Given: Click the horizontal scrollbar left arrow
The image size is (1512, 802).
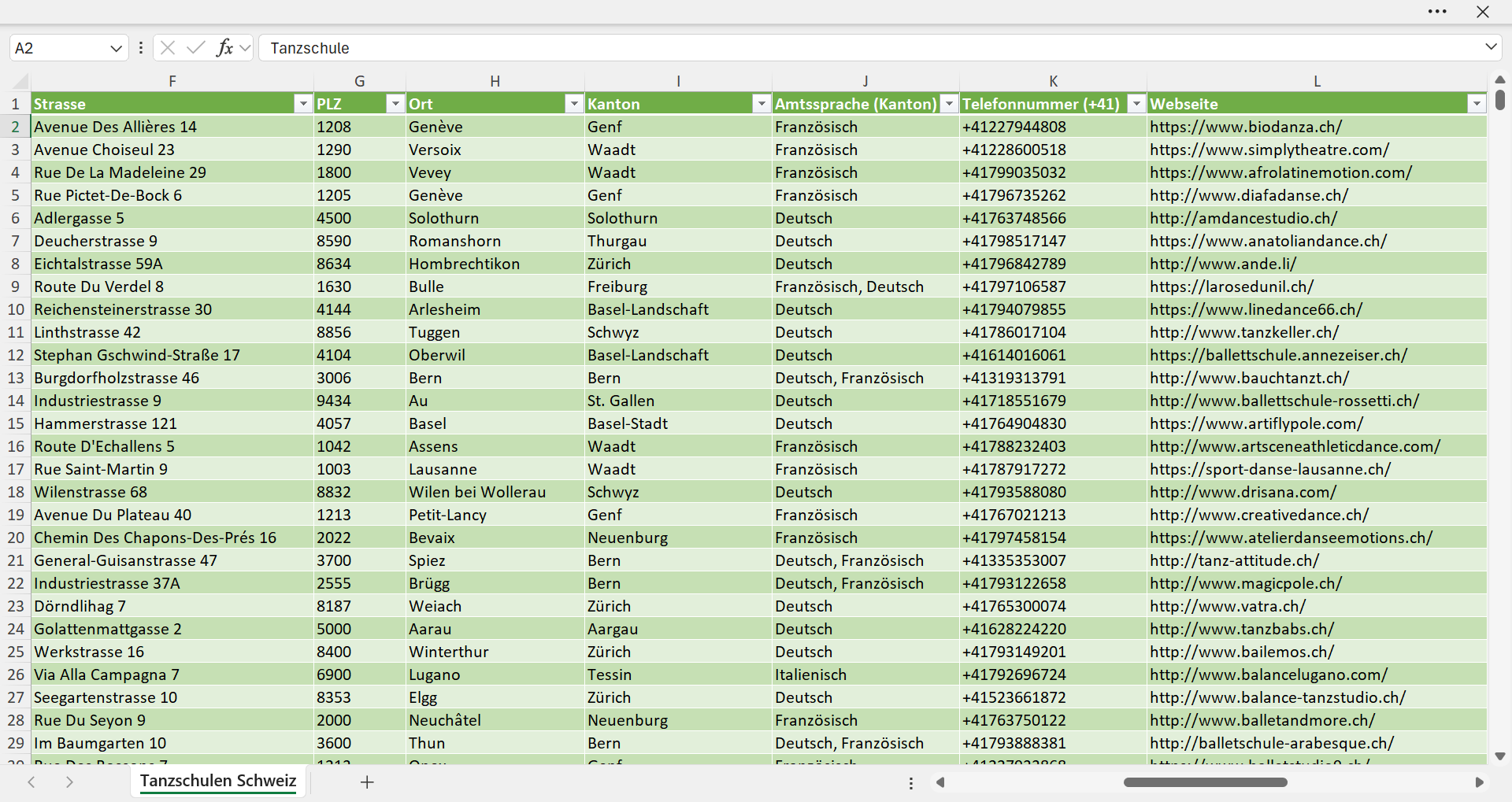Looking at the screenshot, I should click(x=939, y=782).
